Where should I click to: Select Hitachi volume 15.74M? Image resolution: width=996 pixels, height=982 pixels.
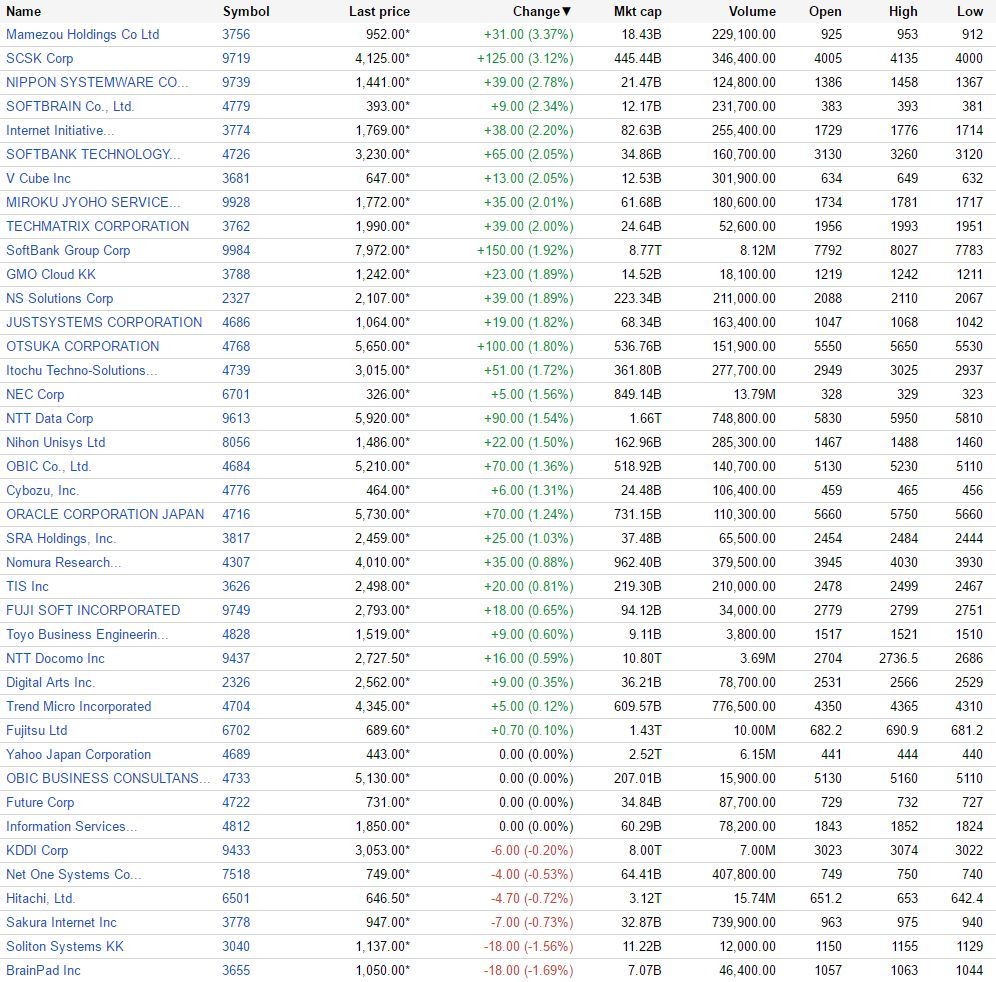click(x=755, y=898)
